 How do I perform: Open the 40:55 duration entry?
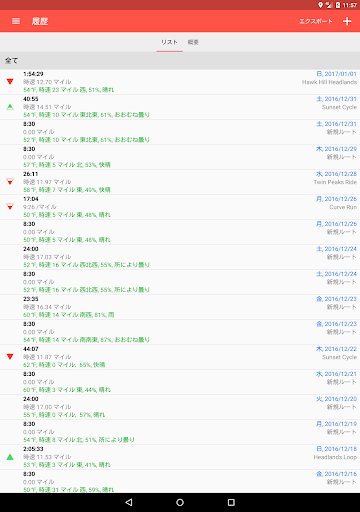click(180, 107)
